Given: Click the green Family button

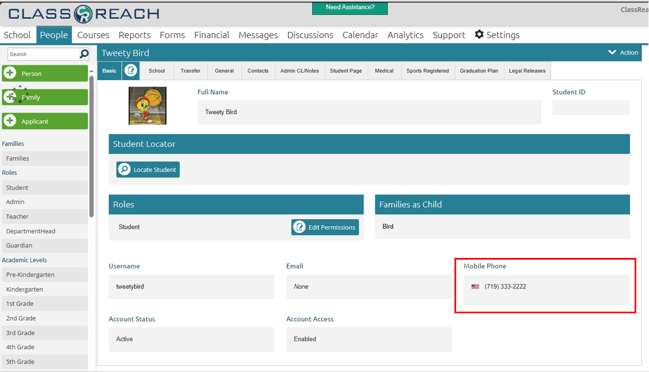Looking at the screenshot, I should pos(45,97).
